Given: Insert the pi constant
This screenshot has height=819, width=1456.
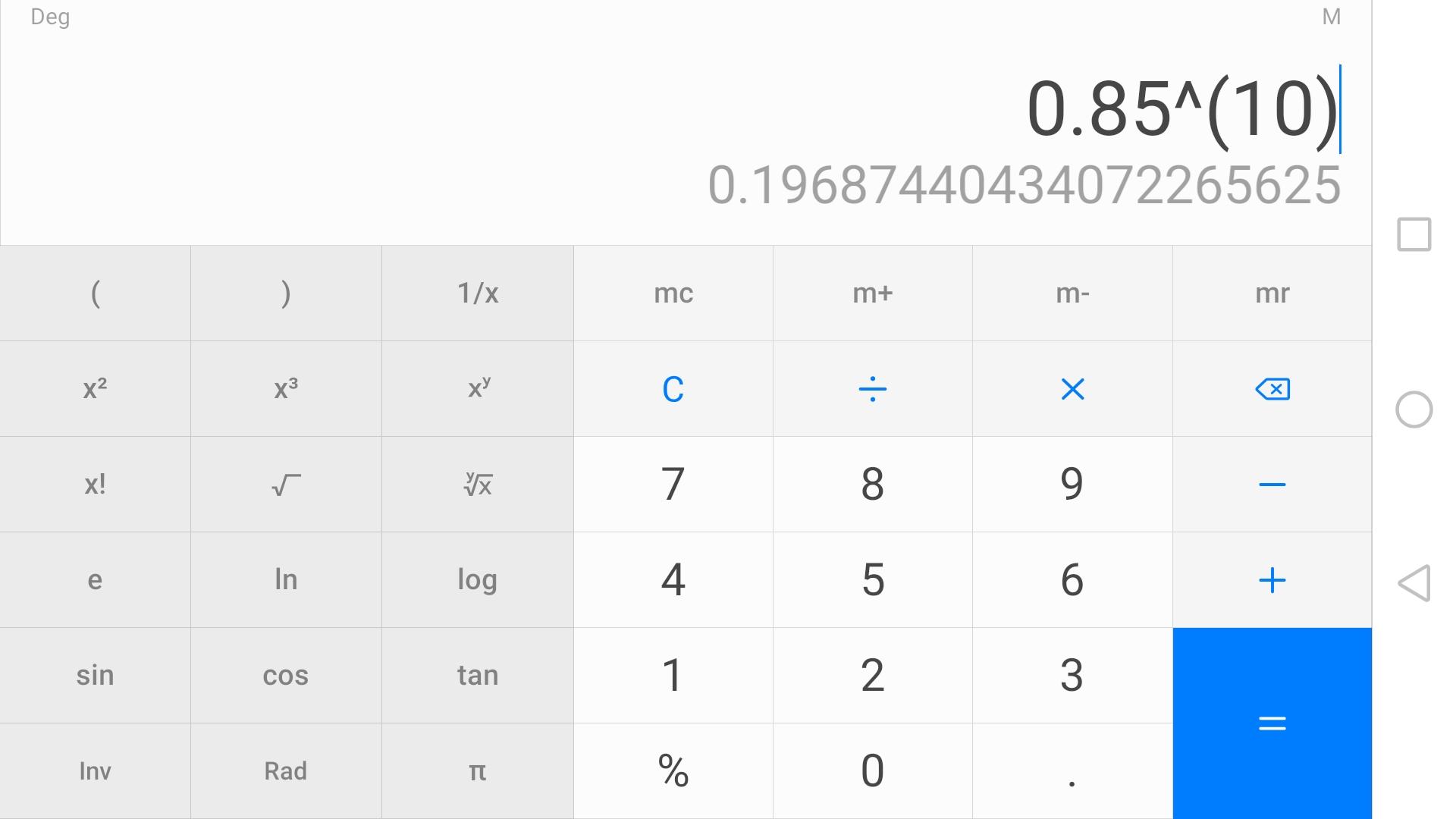Looking at the screenshot, I should [x=478, y=771].
